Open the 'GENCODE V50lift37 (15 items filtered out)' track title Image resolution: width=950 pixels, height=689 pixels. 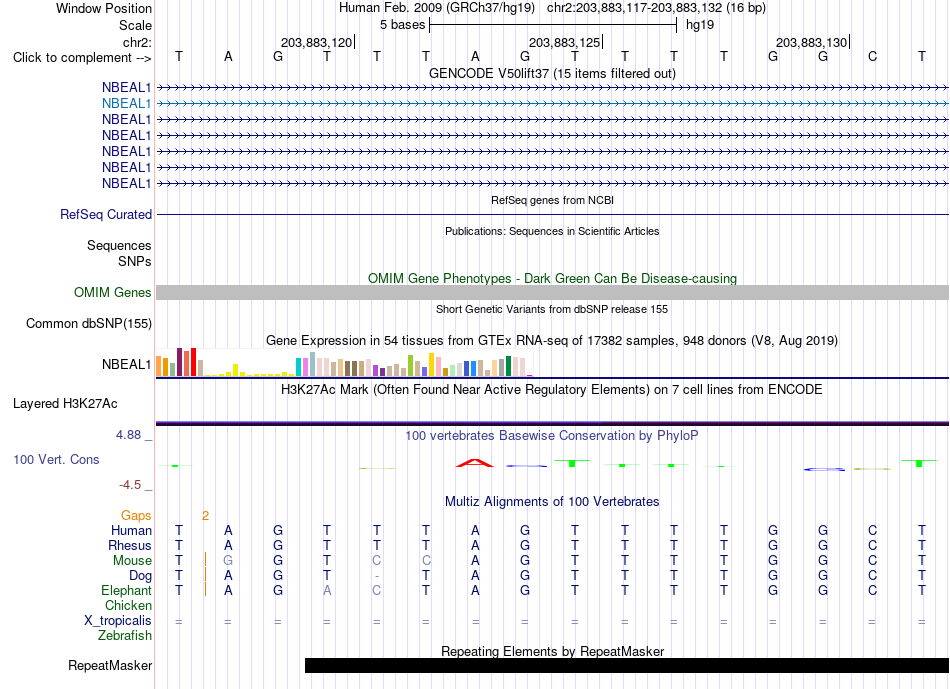click(x=552, y=73)
